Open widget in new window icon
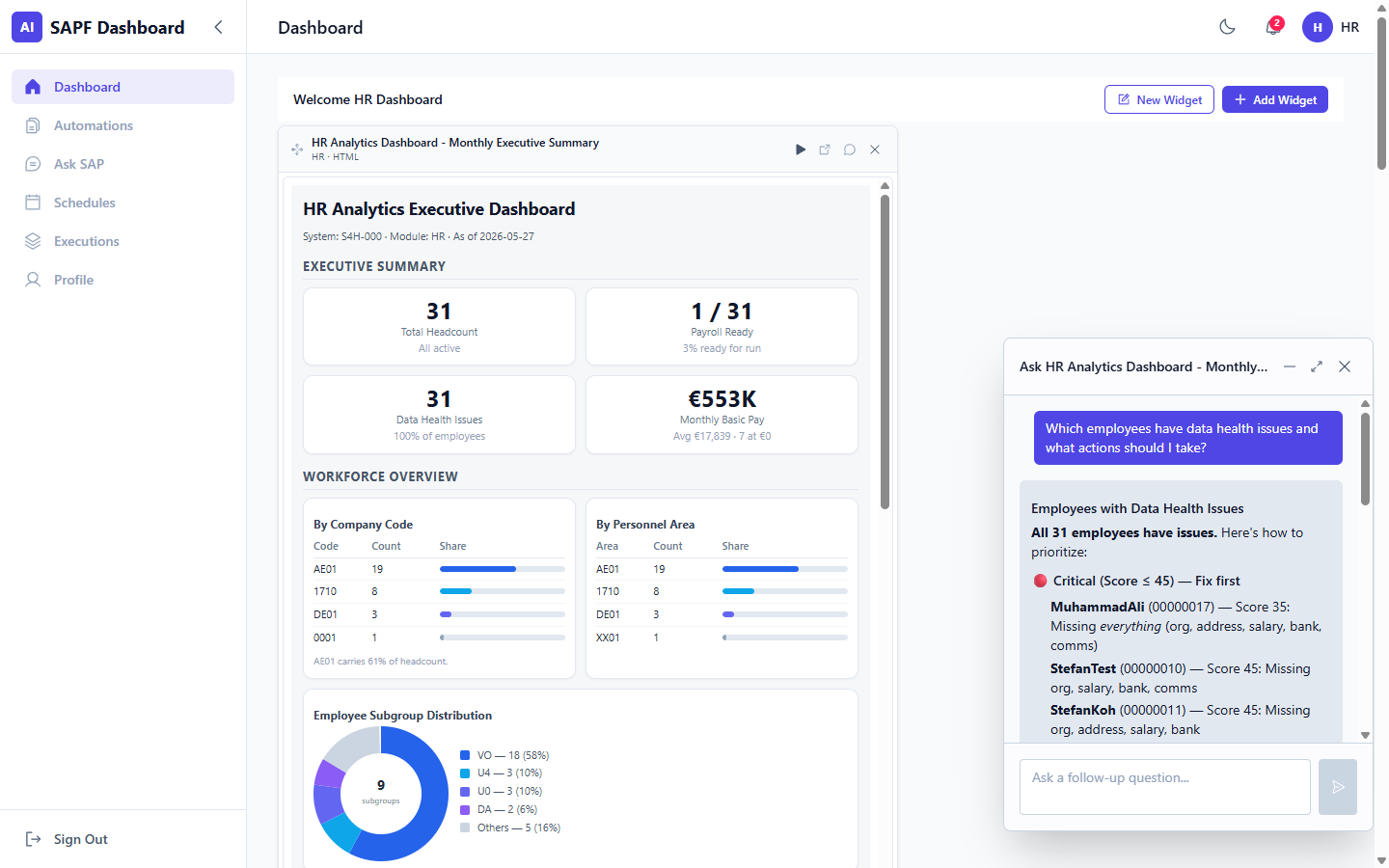The height and width of the screenshot is (868, 1389). coord(825,149)
